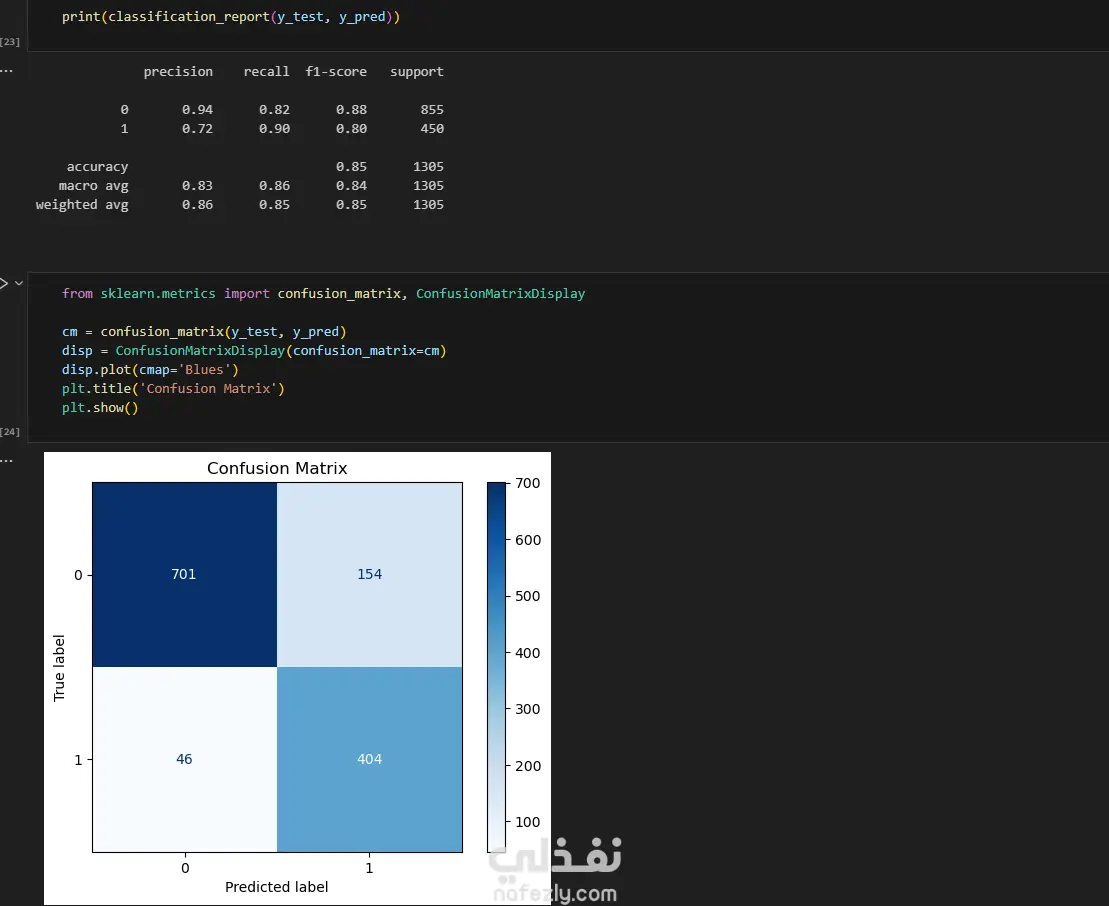Click support value 450
This screenshot has height=906, width=1109.
(x=432, y=129)
